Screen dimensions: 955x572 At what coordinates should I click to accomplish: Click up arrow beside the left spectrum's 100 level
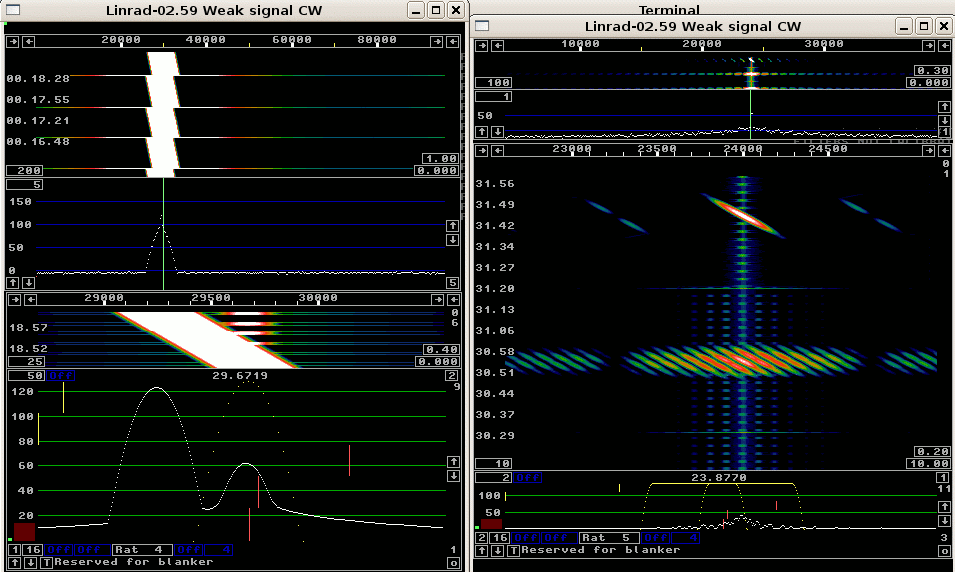click(453, 226)
